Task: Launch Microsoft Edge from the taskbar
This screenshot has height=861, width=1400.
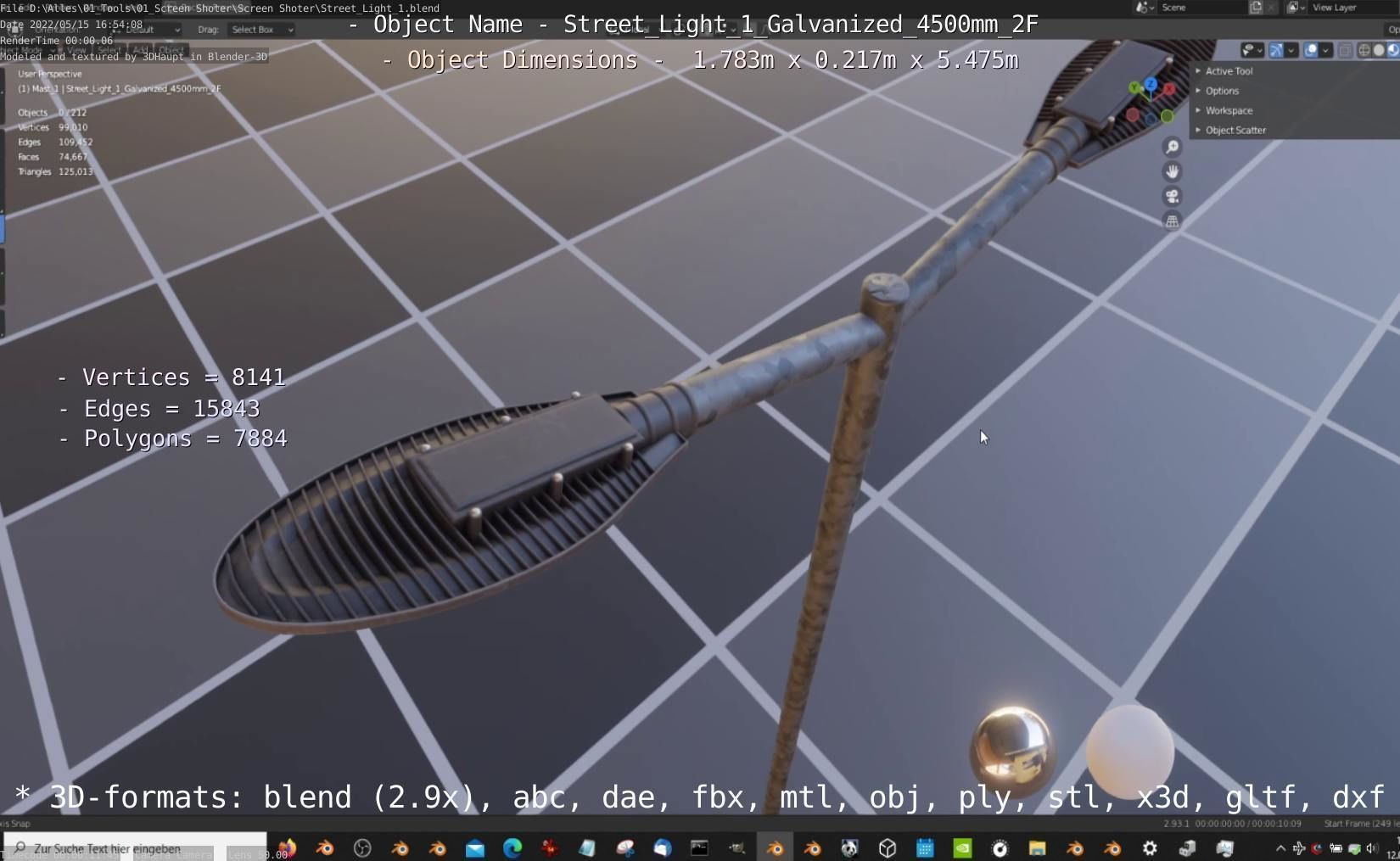Action: [x=512, y=847]
